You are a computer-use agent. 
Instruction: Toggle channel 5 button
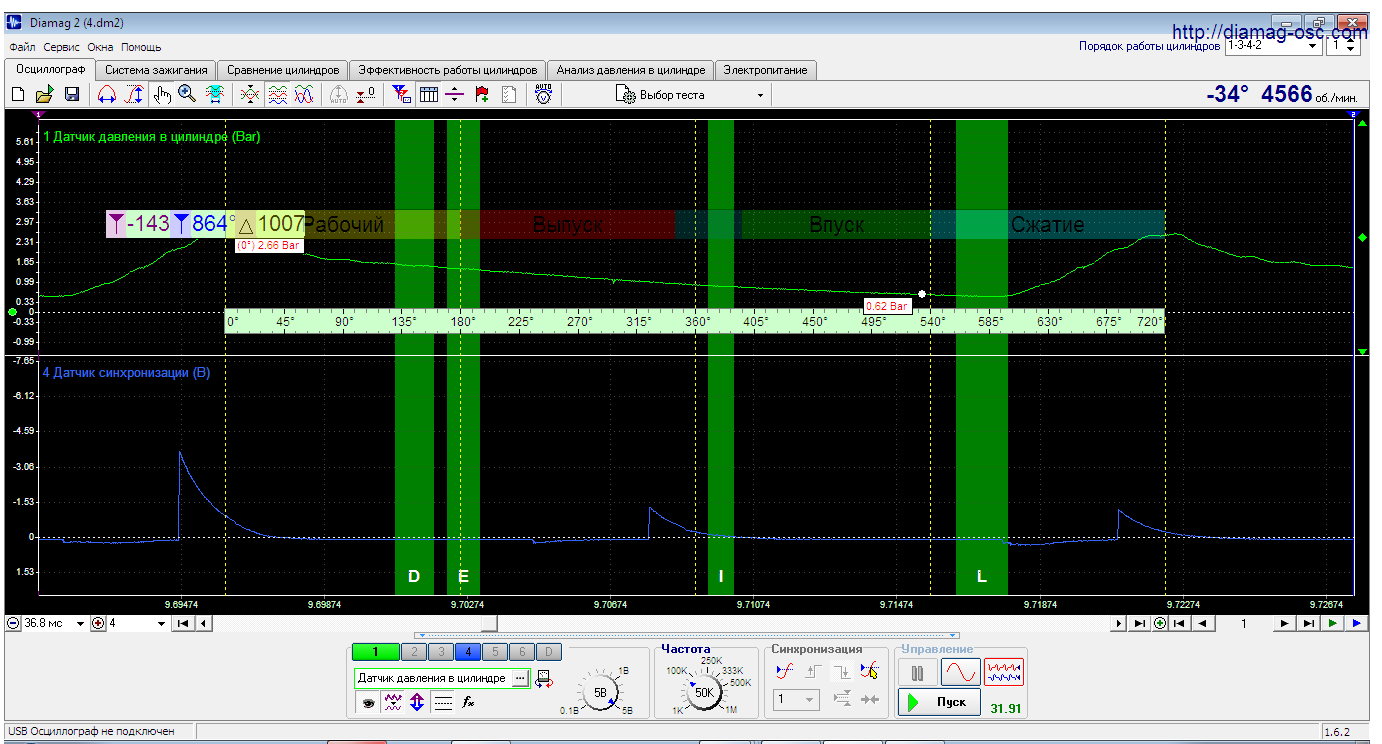[x=495, y=652]
